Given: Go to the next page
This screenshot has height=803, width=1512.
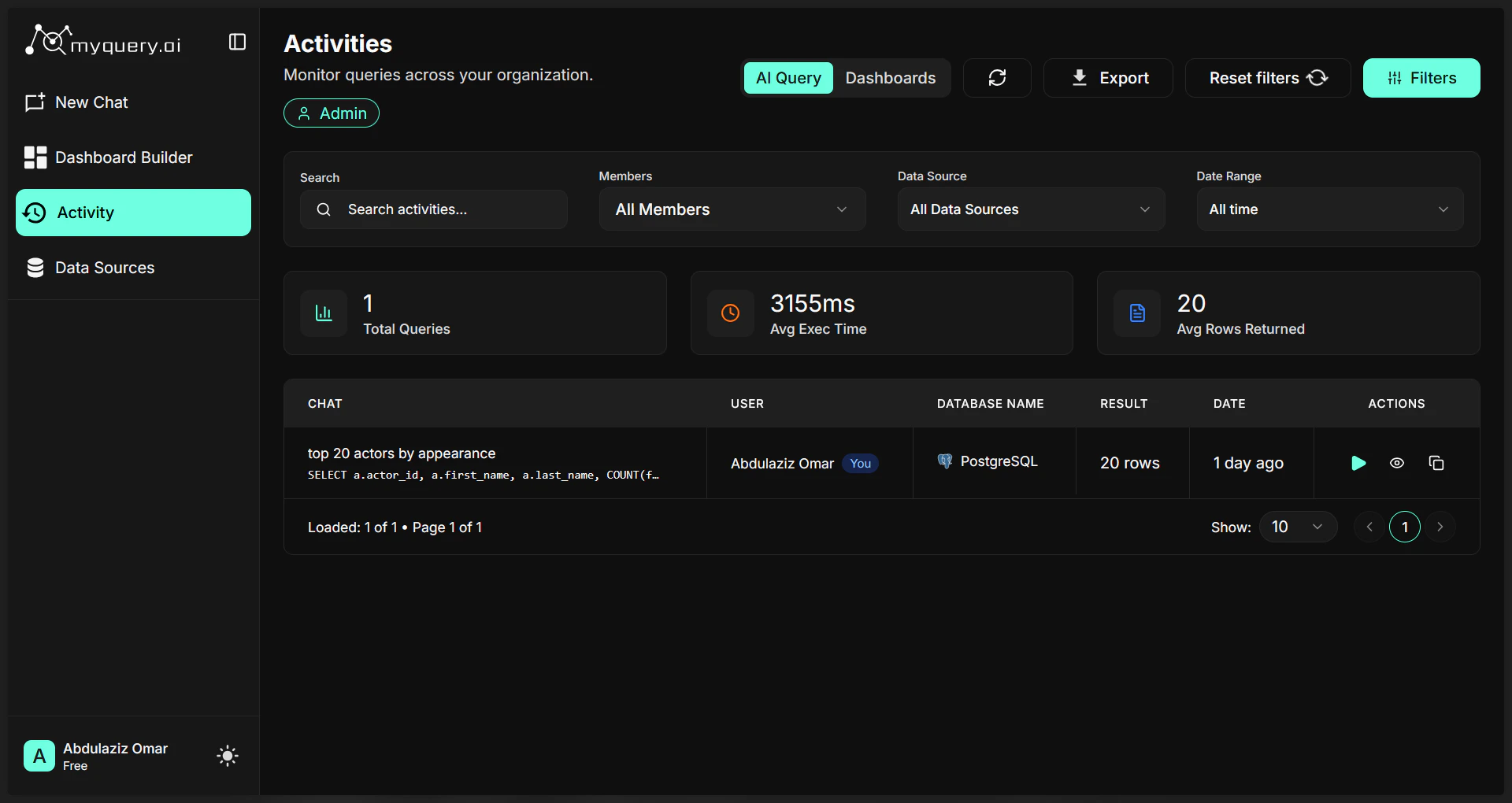Looking at the screenshot, I should [x=1440, y=527].
